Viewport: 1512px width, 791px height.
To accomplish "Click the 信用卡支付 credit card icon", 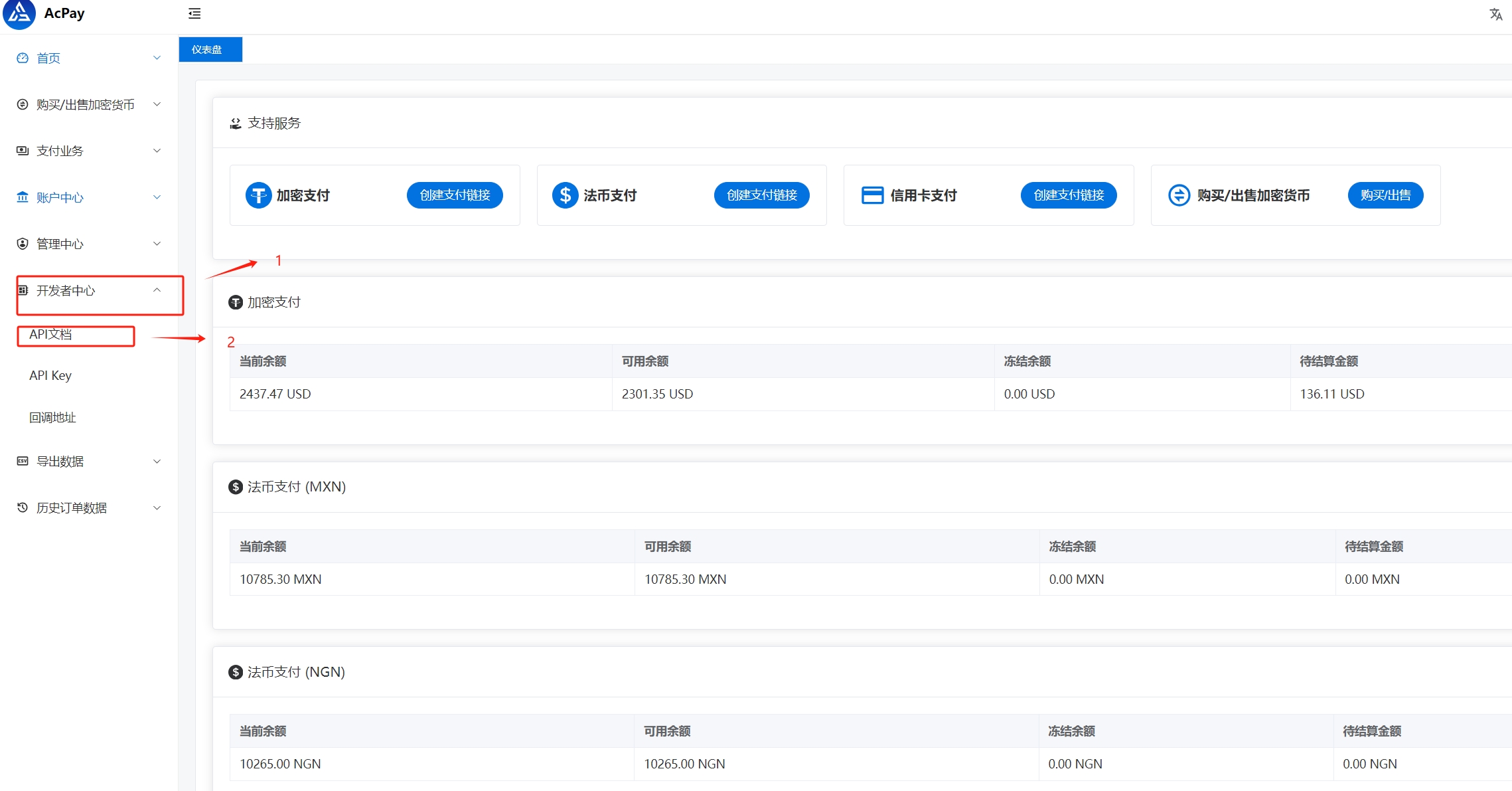I will point(871,195).
